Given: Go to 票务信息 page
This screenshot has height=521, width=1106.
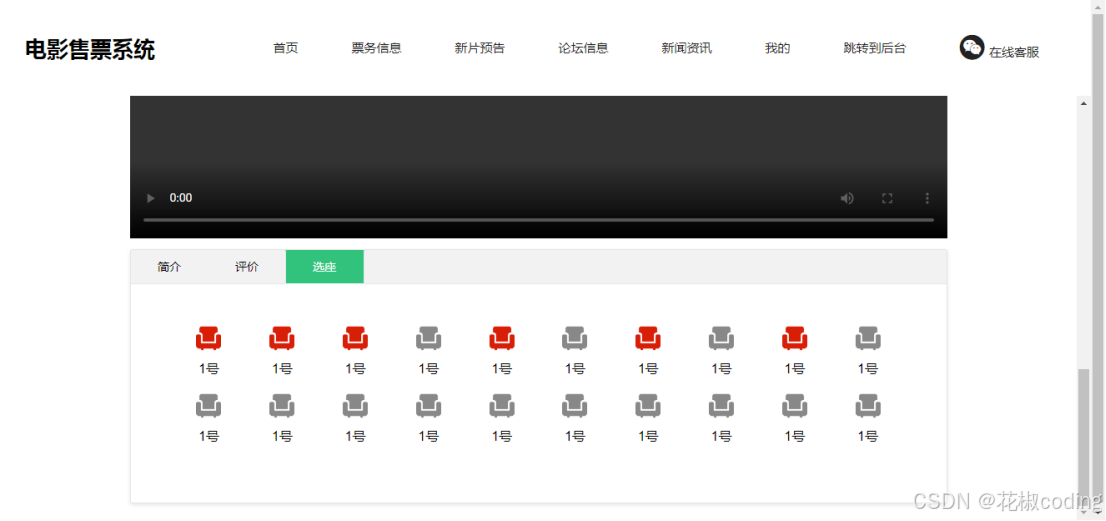Looking at the screenshot, I should (377, 48).
